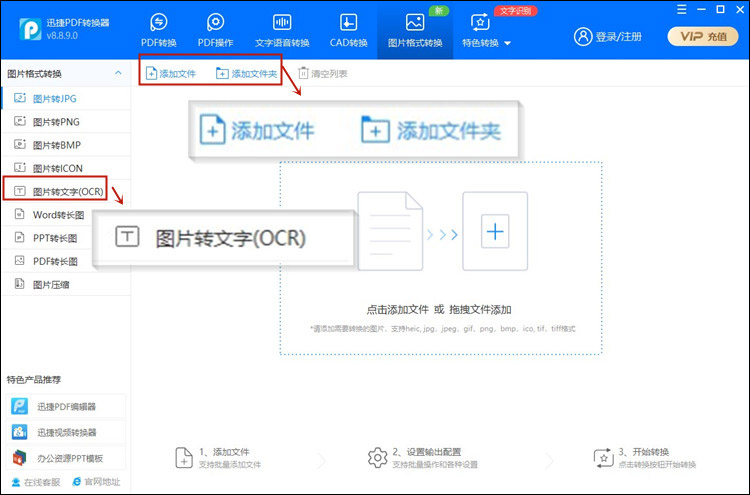Select 图片转JPG in the sidebar

point(66,99)
